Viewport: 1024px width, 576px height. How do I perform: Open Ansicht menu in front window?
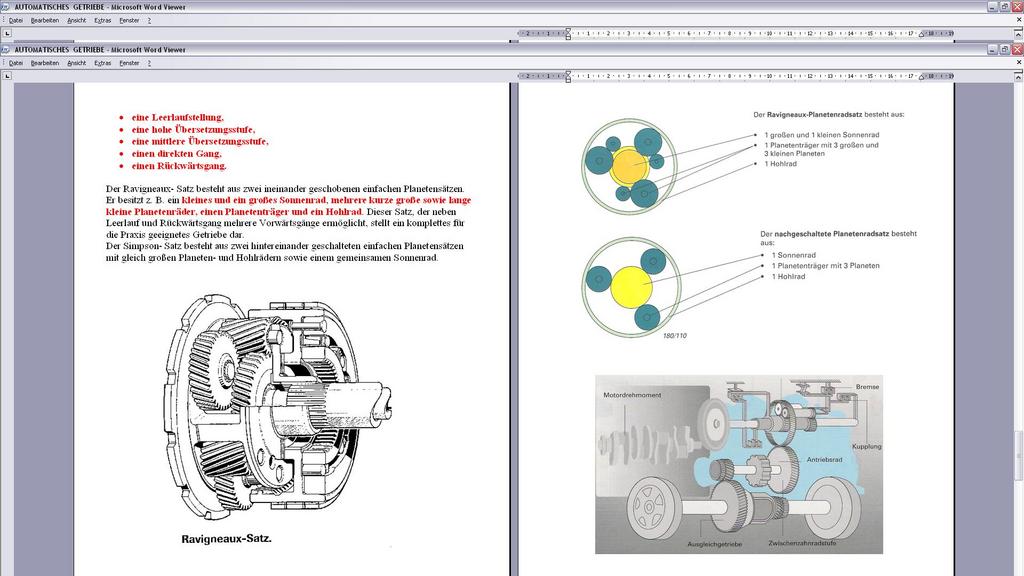click(x=76, y=63)
